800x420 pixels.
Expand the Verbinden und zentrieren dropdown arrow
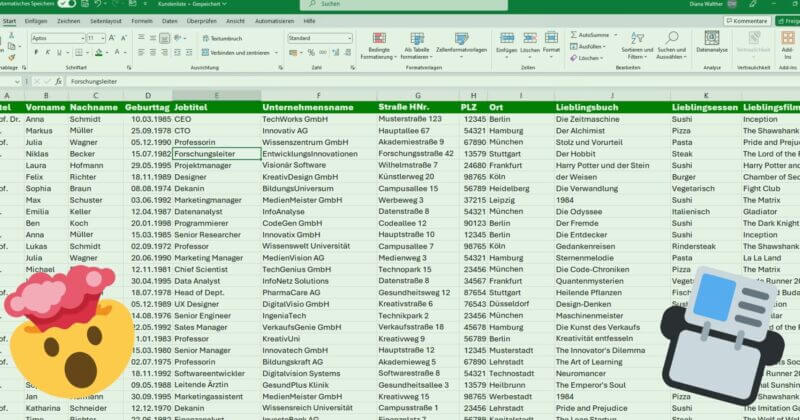pyautogui.click(x=277, y=53)
